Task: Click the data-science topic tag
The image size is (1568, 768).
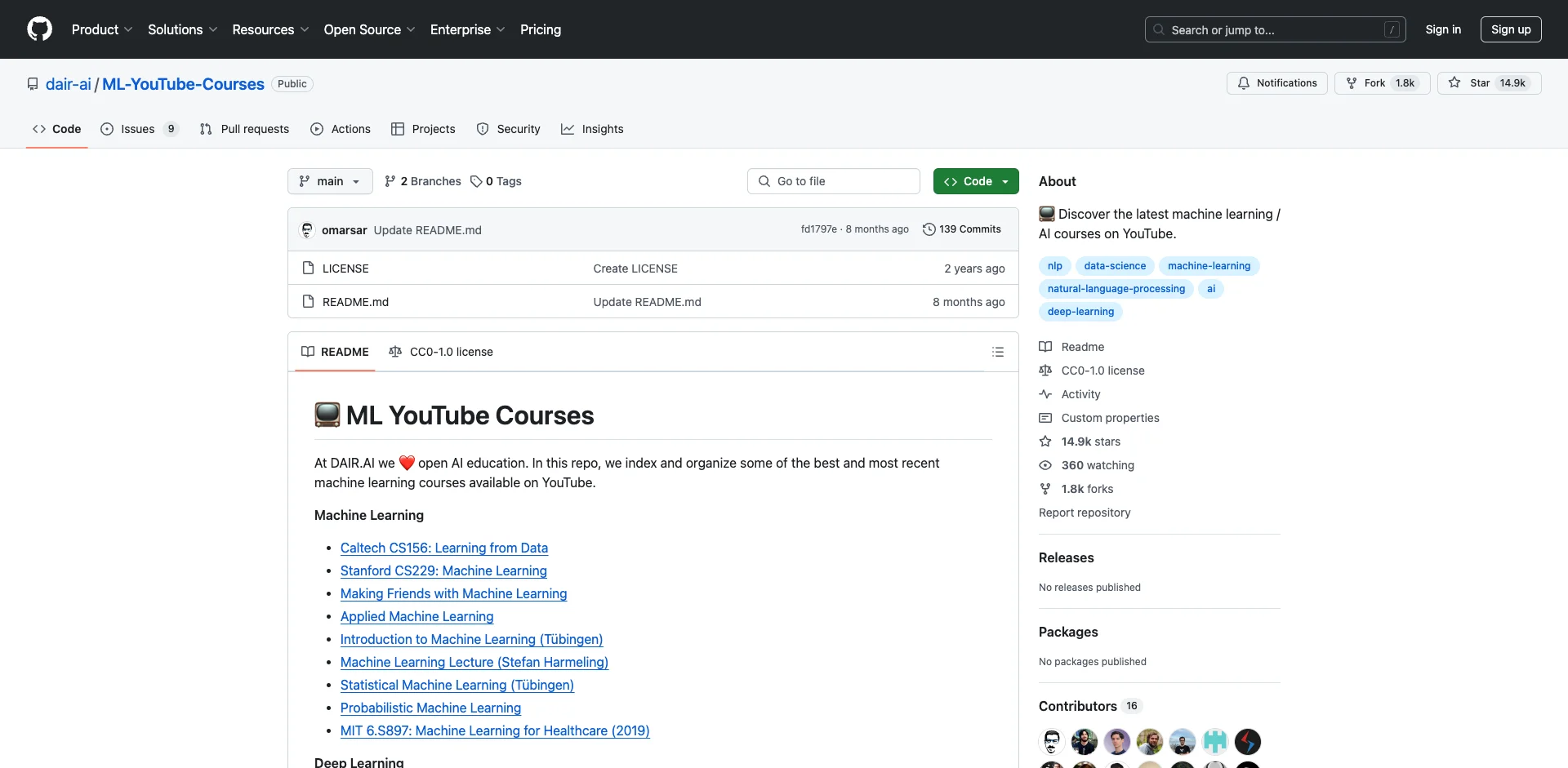Action: [x=1115, y=266]
